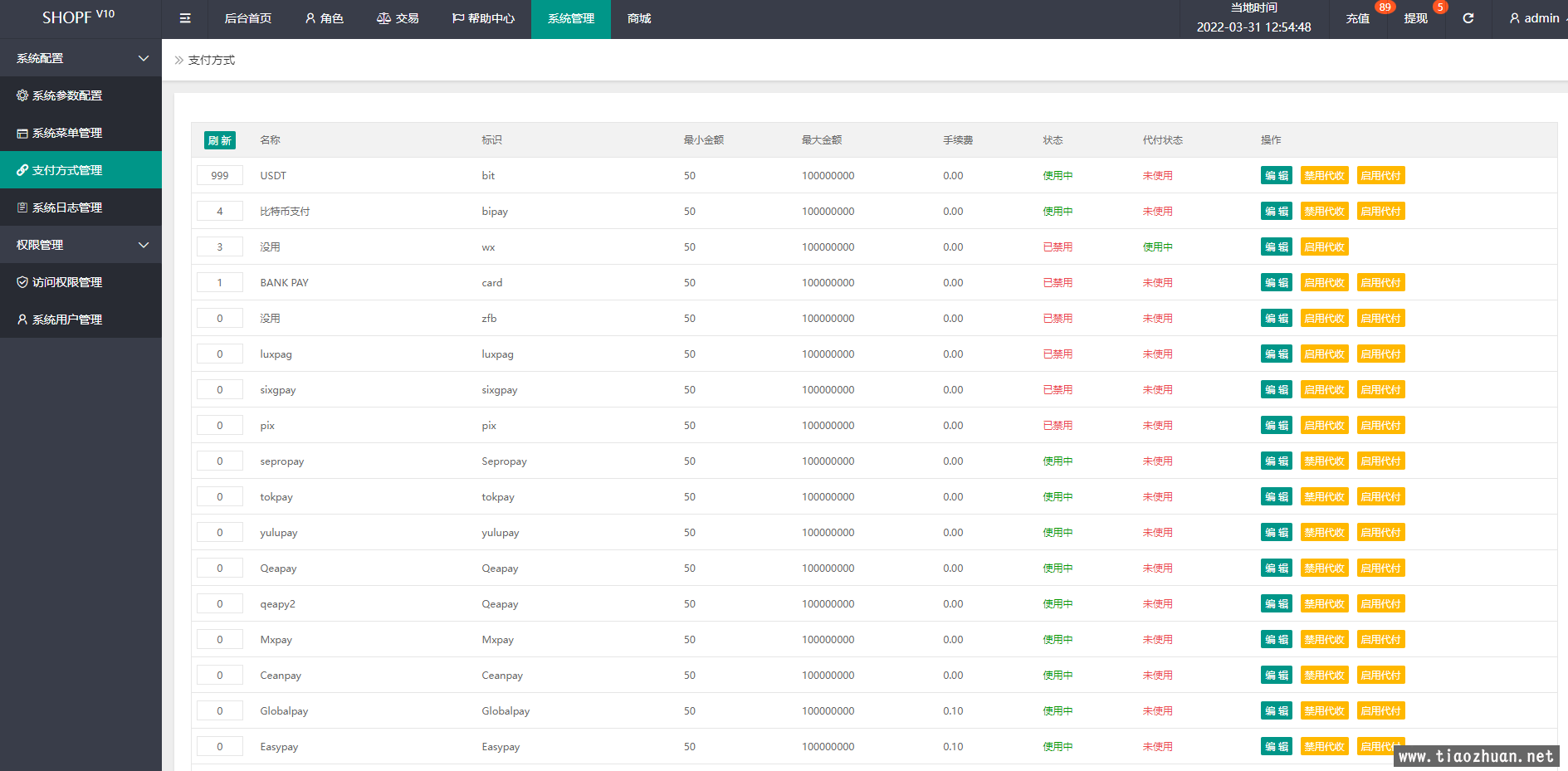
Task: Open 交易 menu with scales icon
Action: (398, 18)
